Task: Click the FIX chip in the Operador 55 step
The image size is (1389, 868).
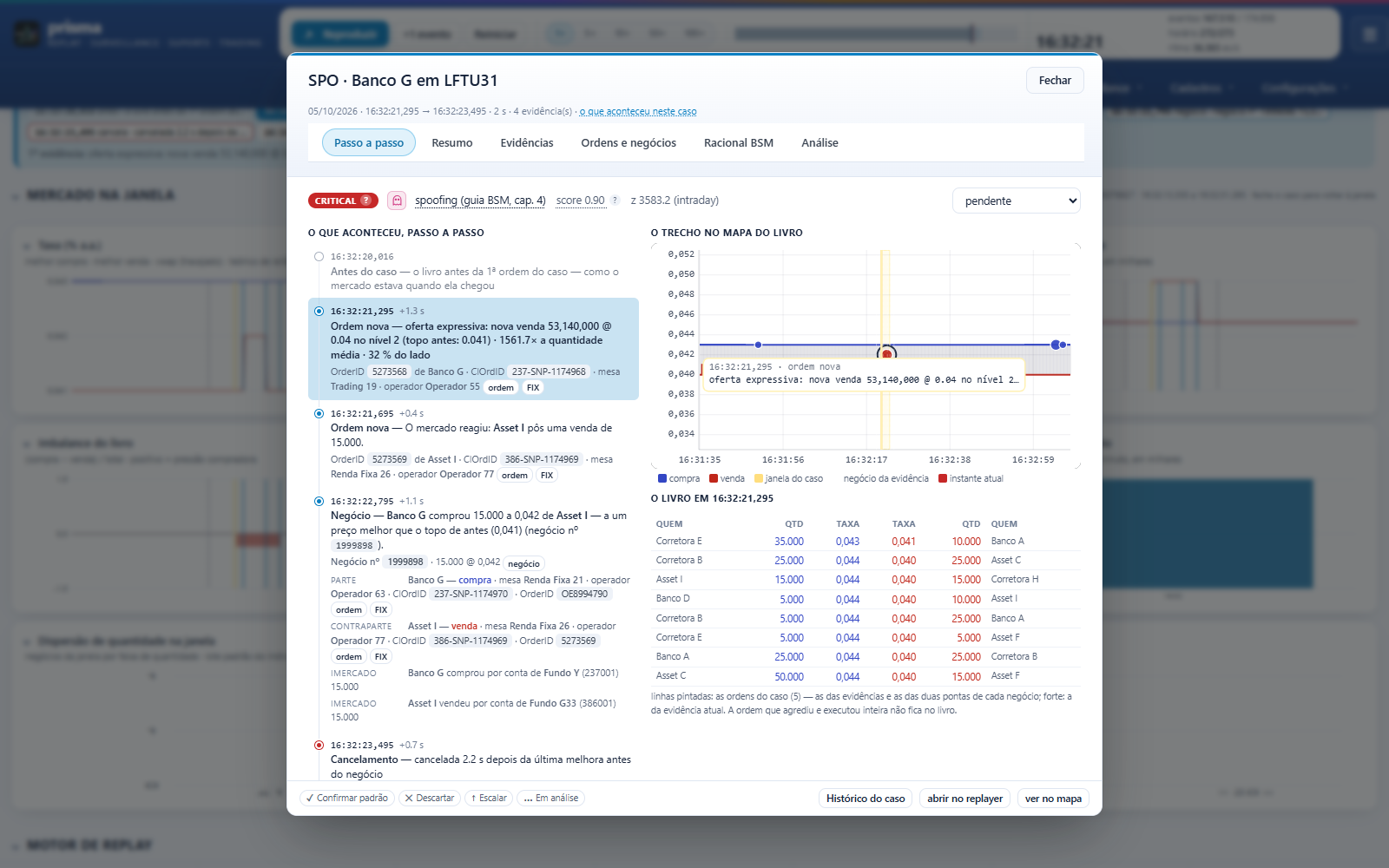Action: click(533, 387)
